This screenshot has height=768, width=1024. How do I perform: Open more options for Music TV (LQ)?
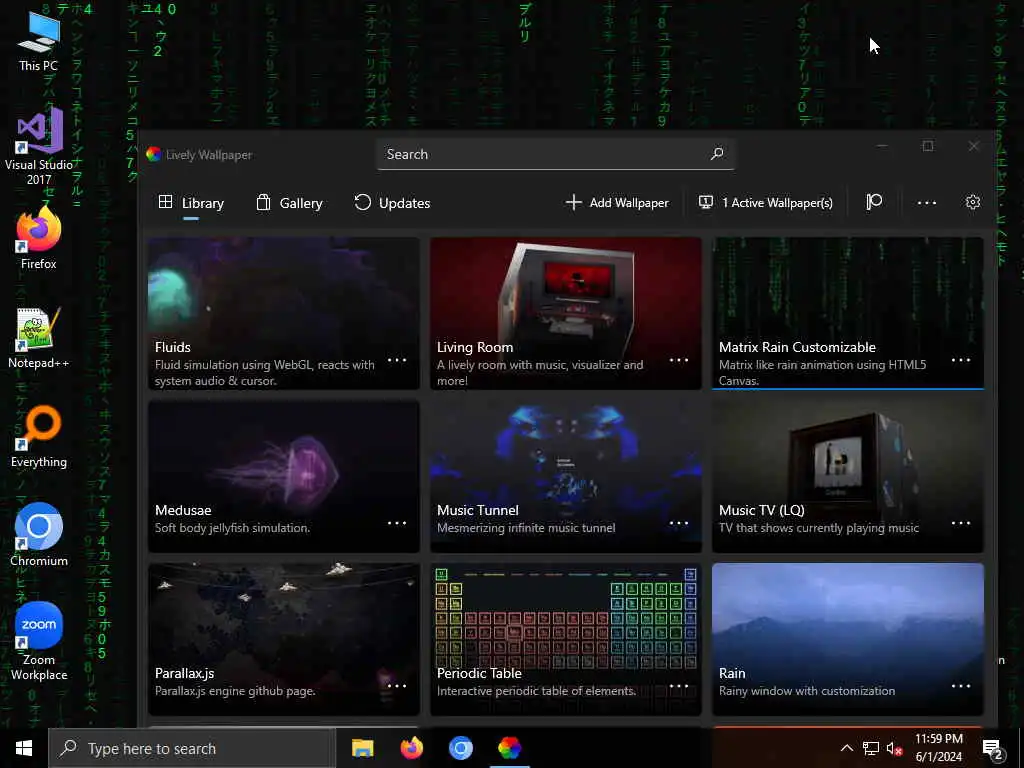click(x=961, y=523)
